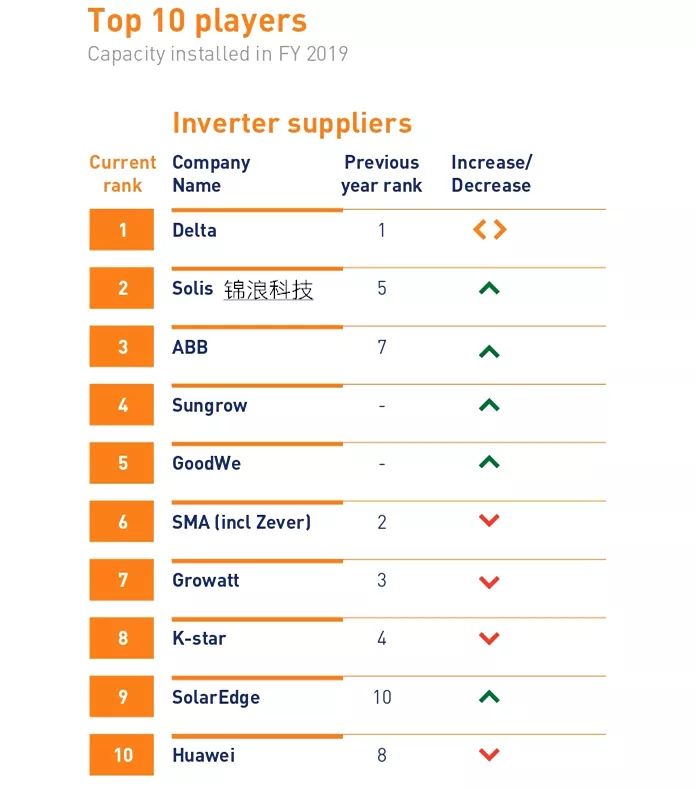696x789 pixels.
Task: Click the green up arrow for Solis
Action: pos(489,289)
